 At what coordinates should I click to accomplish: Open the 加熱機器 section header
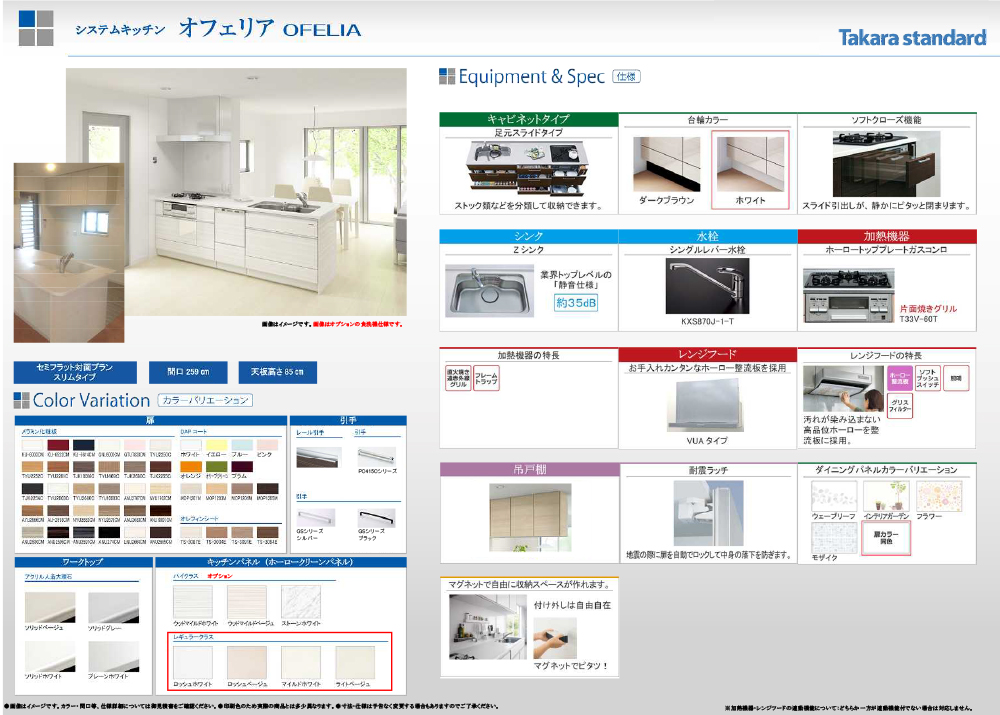887,236
